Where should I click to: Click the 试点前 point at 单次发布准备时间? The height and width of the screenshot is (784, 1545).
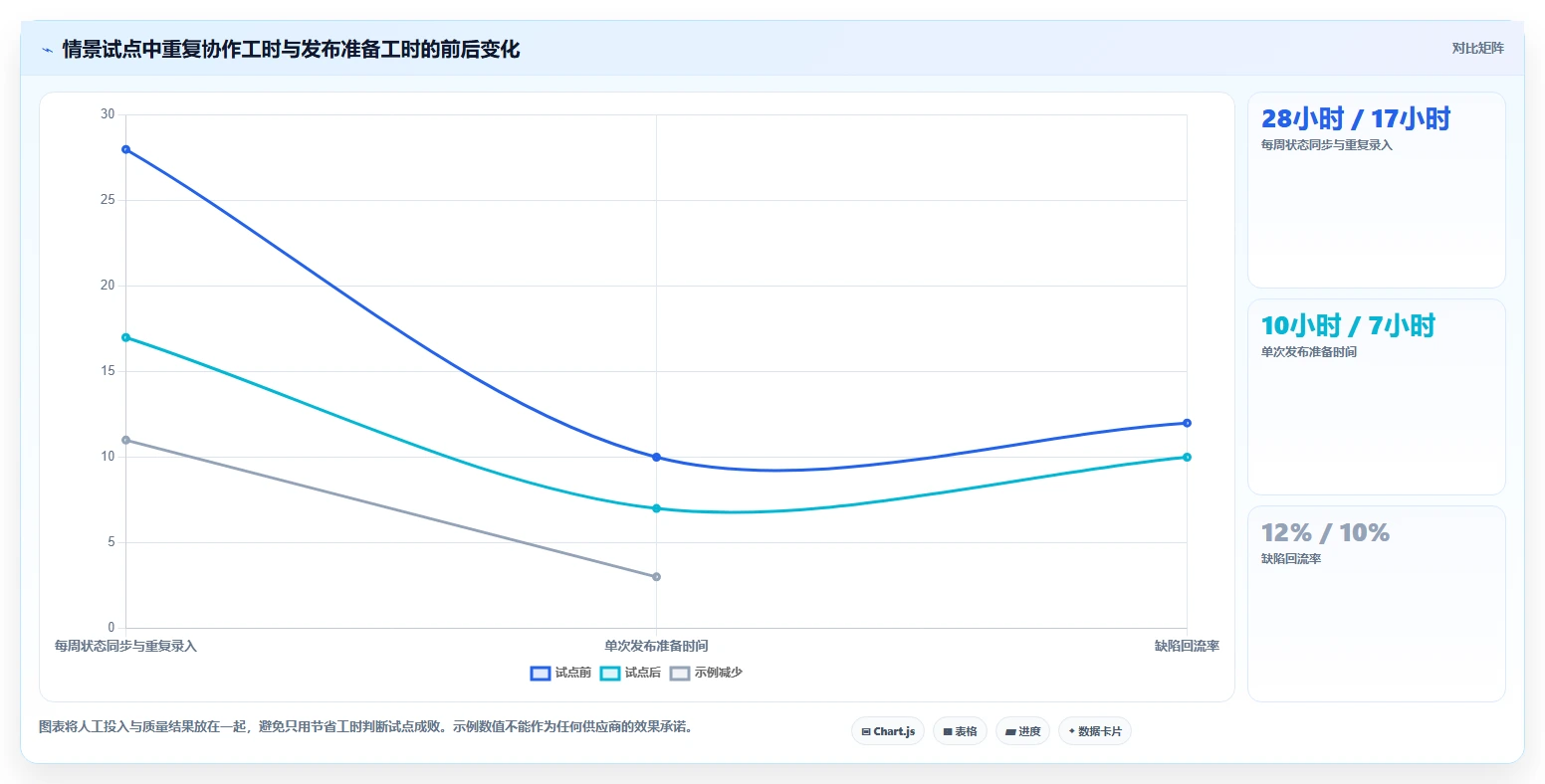pos(656,458)
